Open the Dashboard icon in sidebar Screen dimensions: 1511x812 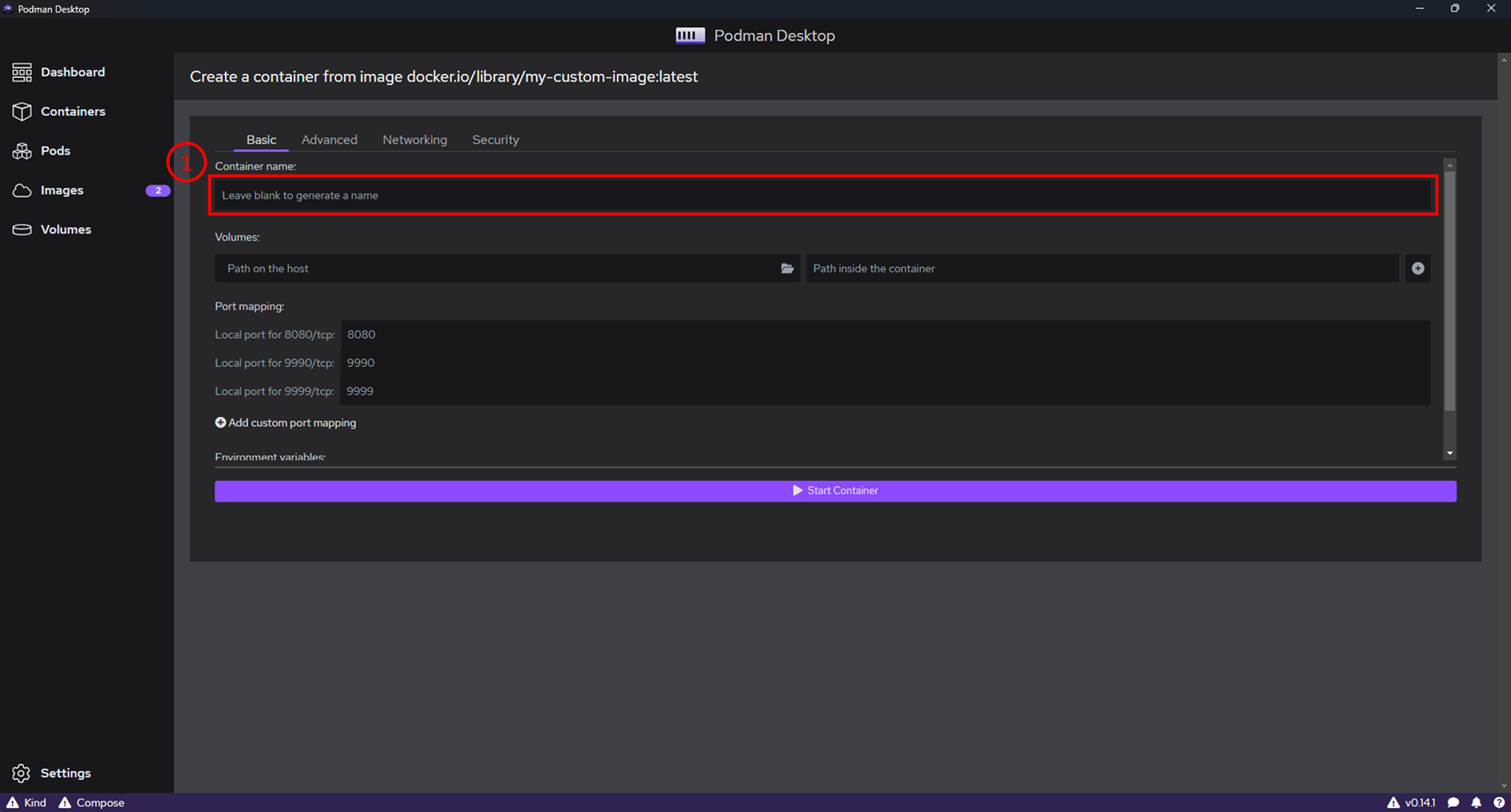[x=22, y=72]
